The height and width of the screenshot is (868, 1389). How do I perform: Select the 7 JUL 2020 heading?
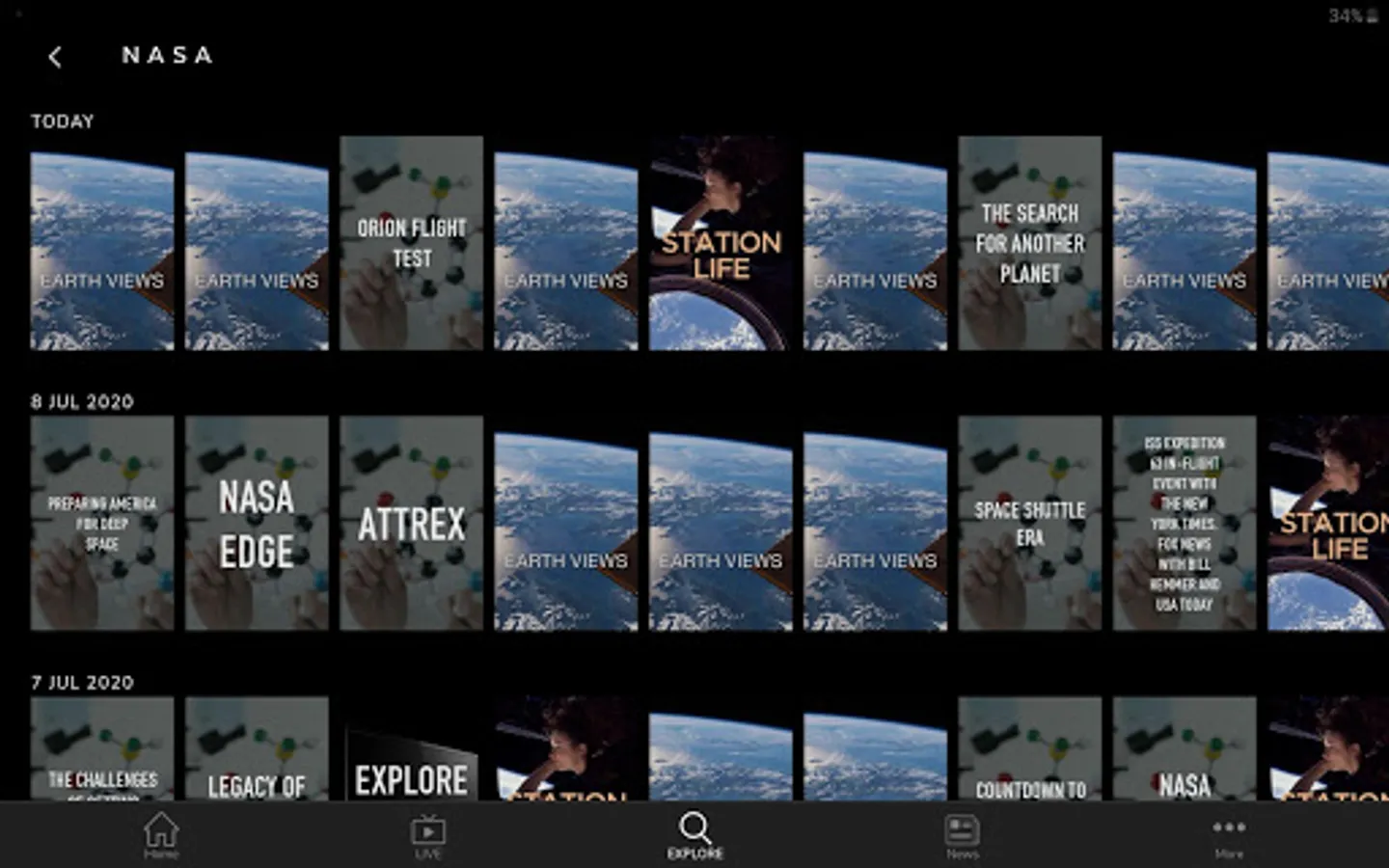pos(82,683)
